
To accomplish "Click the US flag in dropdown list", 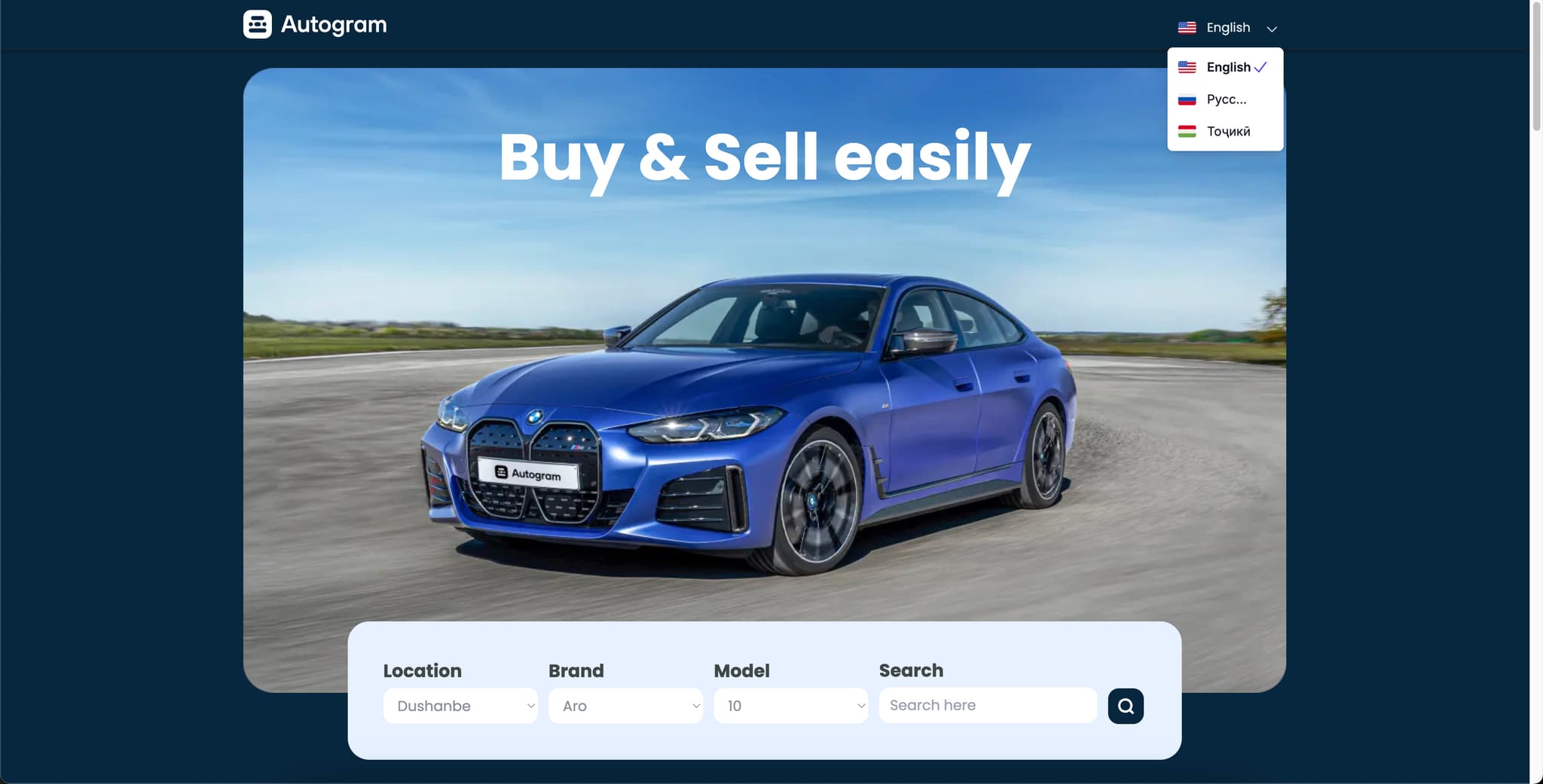I will click(x=1187, y=67).
